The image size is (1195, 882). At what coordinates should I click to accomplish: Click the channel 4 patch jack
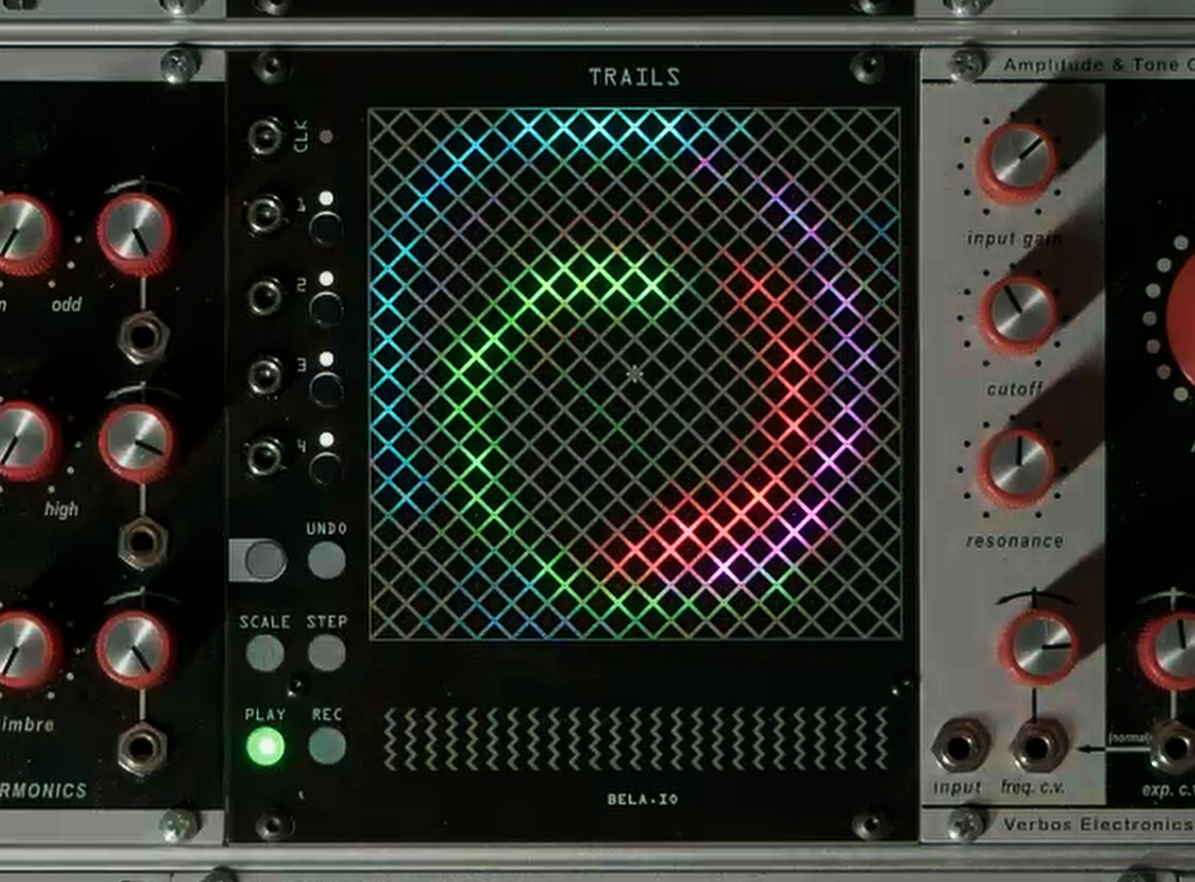tap(266, 455)
